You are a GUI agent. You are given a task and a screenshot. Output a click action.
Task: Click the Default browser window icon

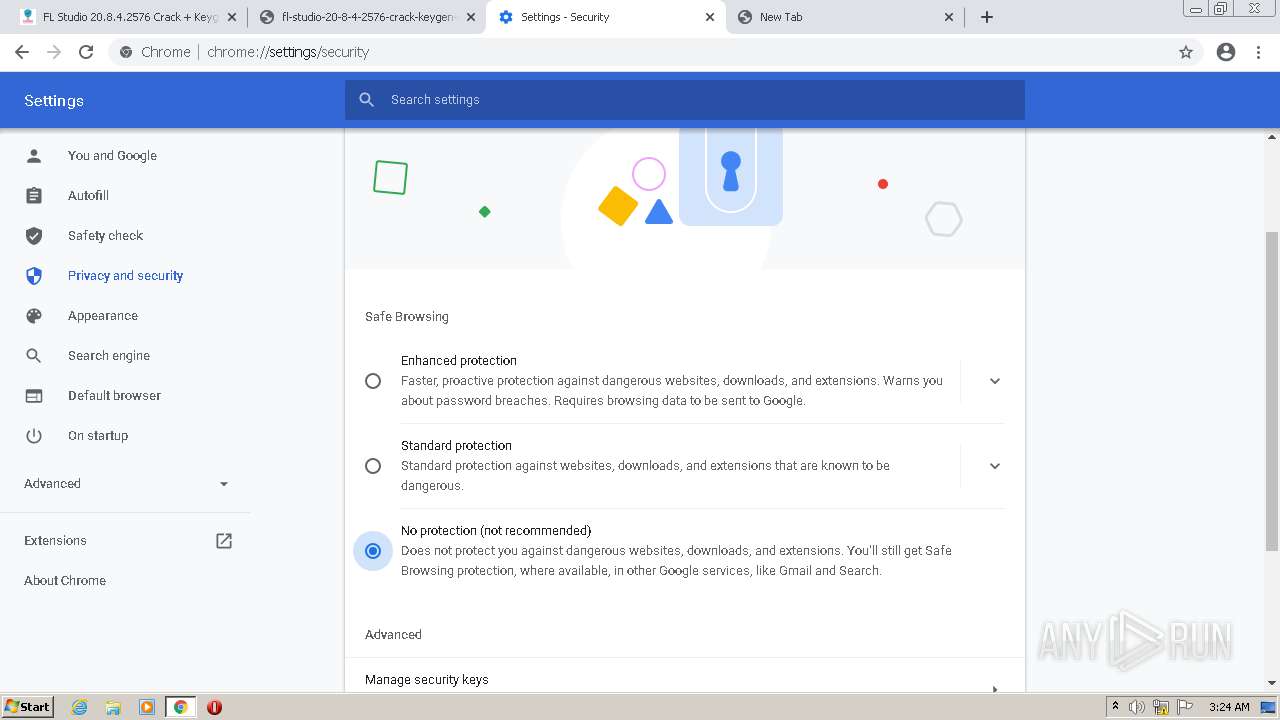point(34,396)
